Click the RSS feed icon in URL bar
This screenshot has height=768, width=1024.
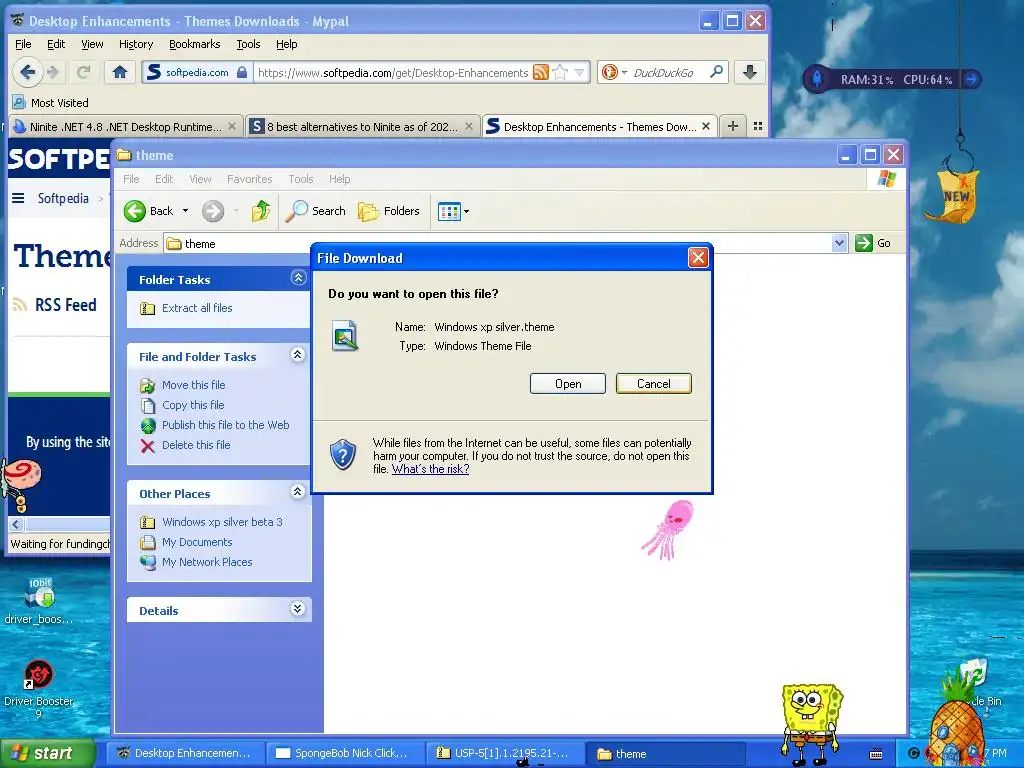[540, 72]
